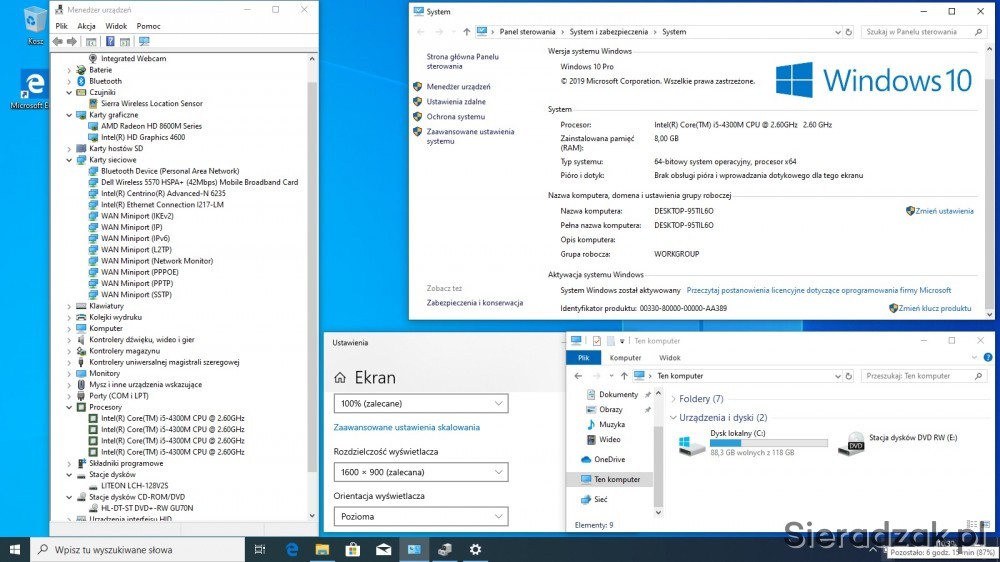Select Sierra Wireless Location Sensor item

click(x=152, y=103)
